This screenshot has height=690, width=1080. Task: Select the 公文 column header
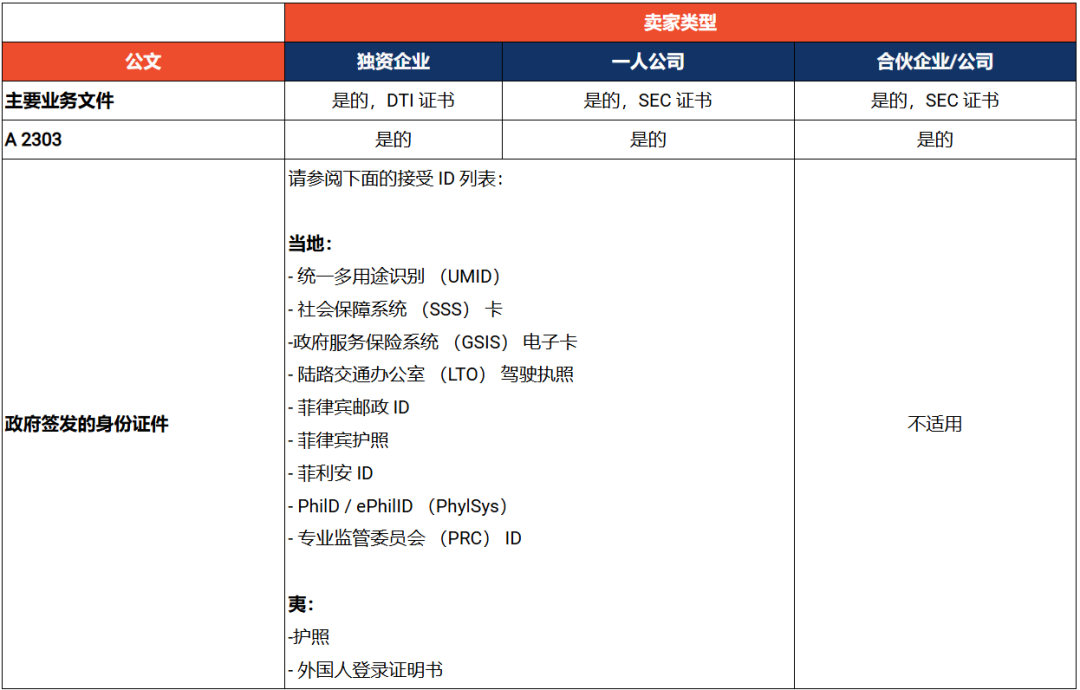(142, 61)
